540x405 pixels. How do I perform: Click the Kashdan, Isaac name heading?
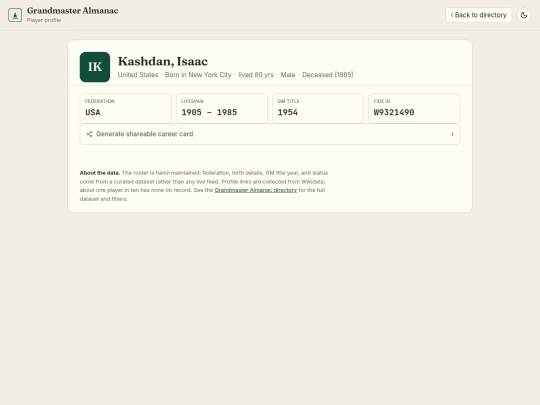pos(163,61)
